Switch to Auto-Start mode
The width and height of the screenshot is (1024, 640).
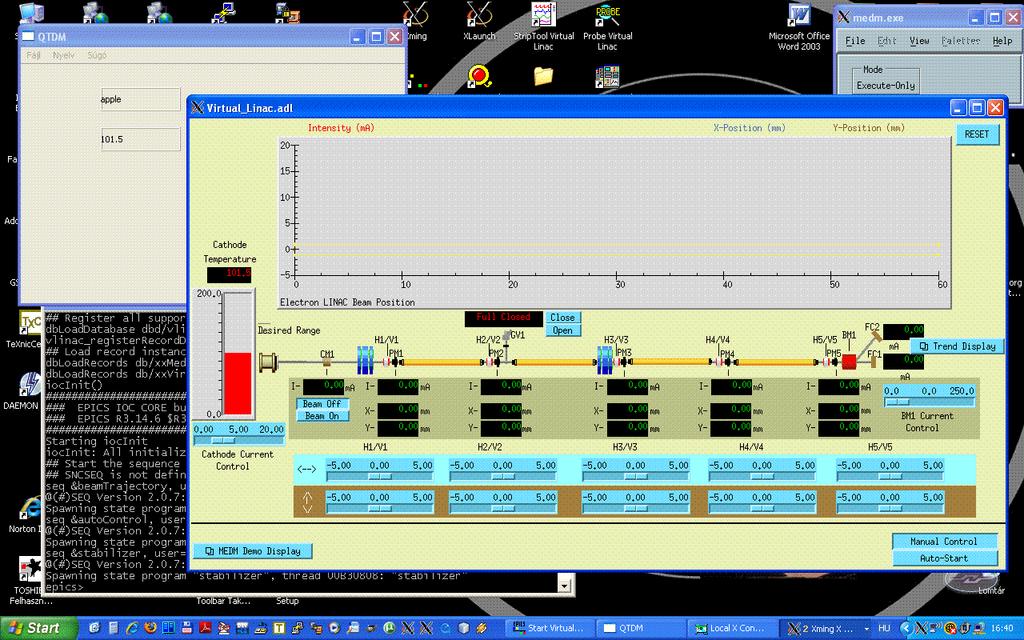coord(944,558)
